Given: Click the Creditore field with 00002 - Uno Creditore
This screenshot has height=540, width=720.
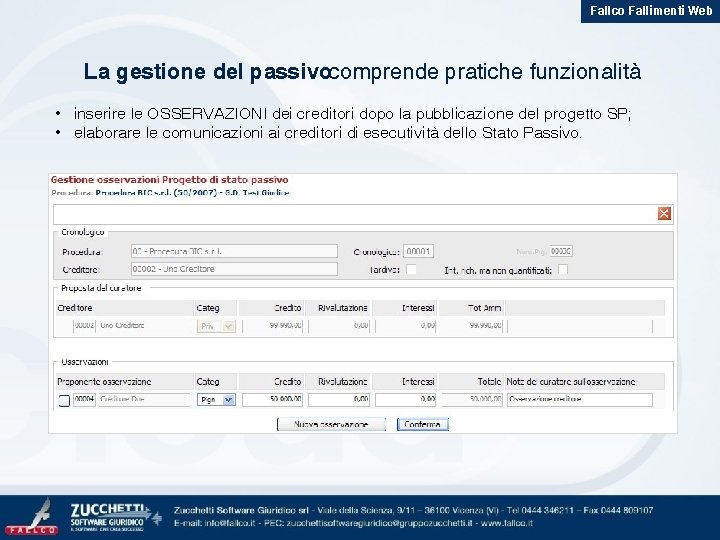Looking at the screenshot, I should (234, 269).
